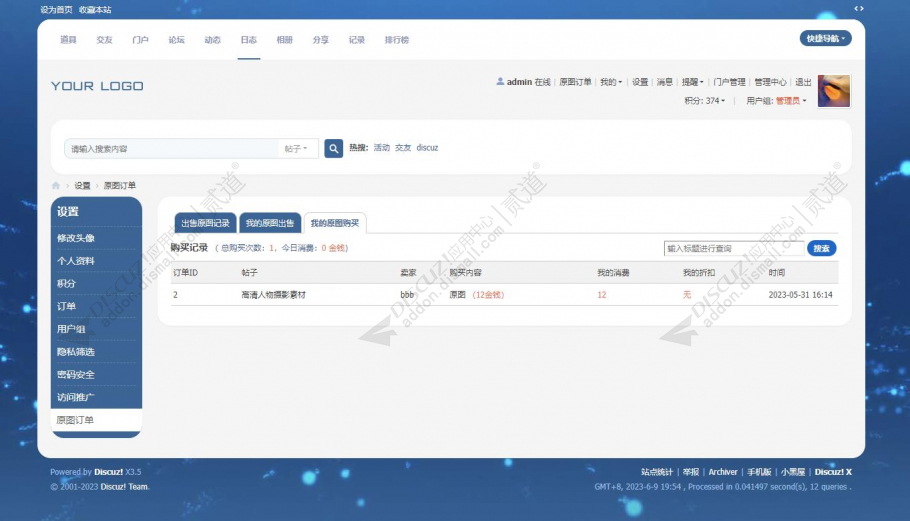Select 原图订单 in the settings sidebar
The image size is (910, 521).
pos(96,420)
